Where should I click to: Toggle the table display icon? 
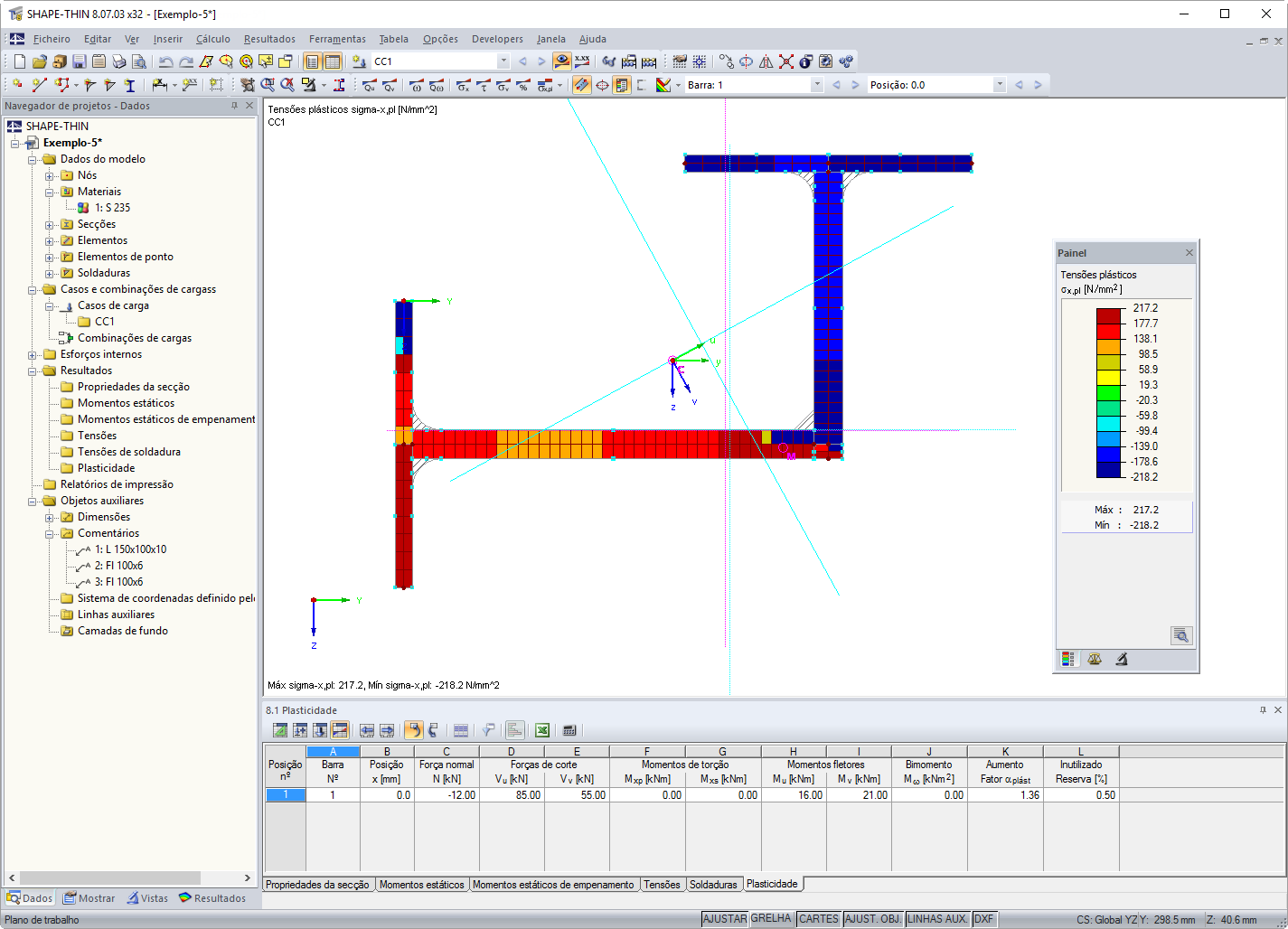[x=333, y=61]
